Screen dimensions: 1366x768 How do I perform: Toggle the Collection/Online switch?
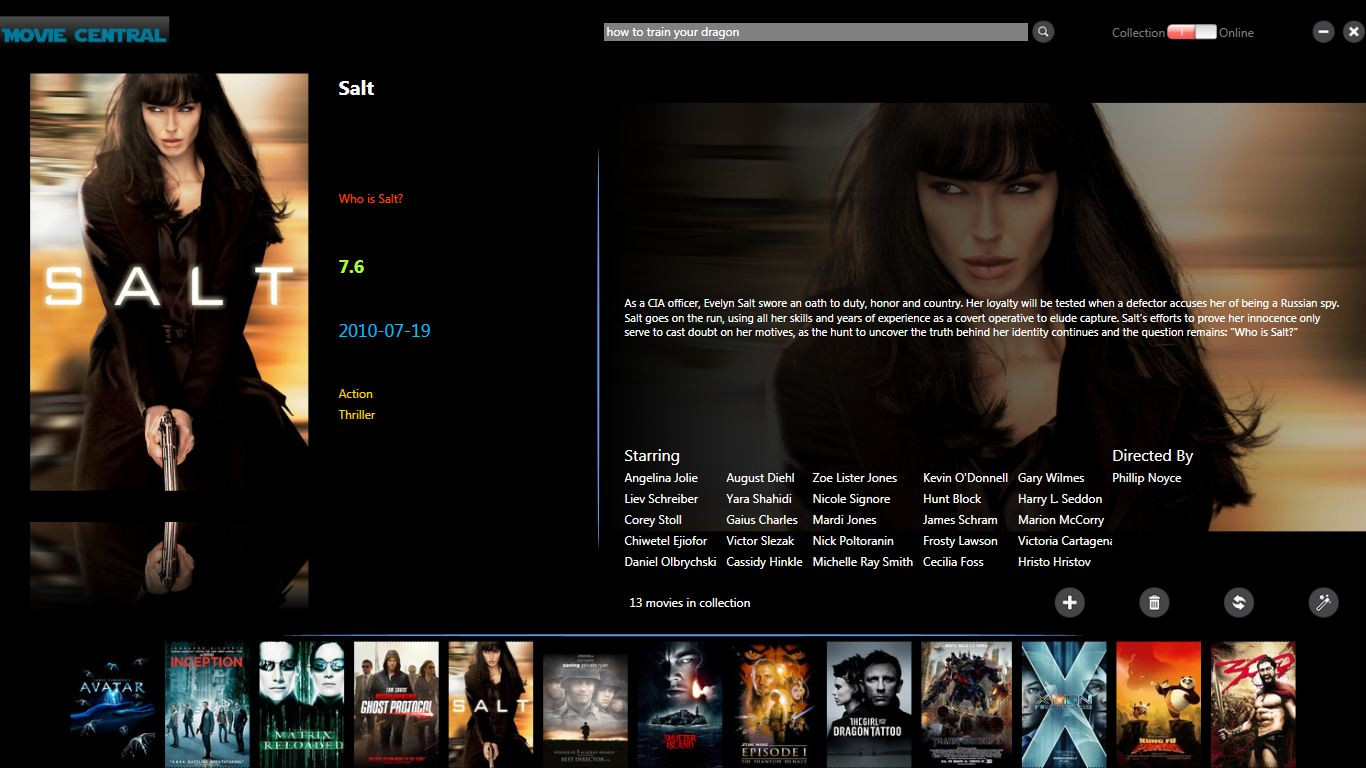tap(1192, 32)
